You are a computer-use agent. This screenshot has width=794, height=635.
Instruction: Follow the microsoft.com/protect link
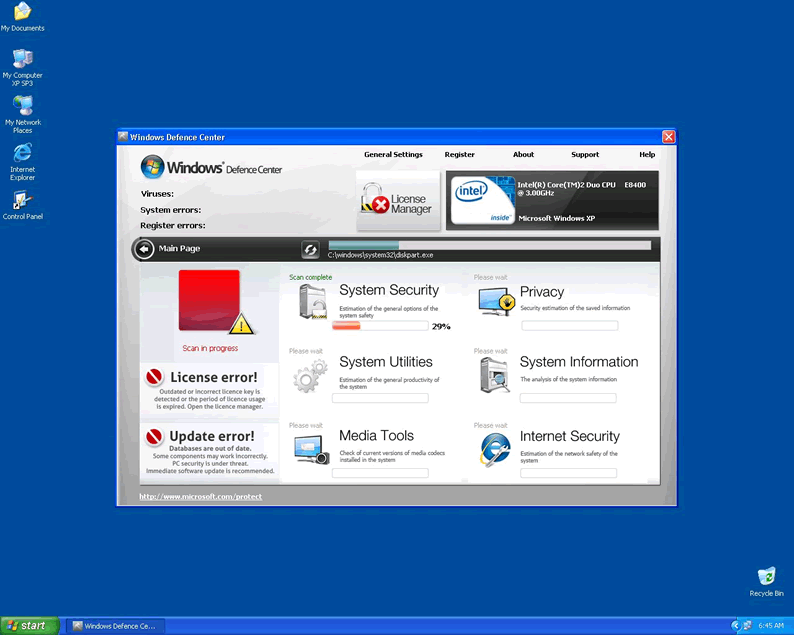200,496
